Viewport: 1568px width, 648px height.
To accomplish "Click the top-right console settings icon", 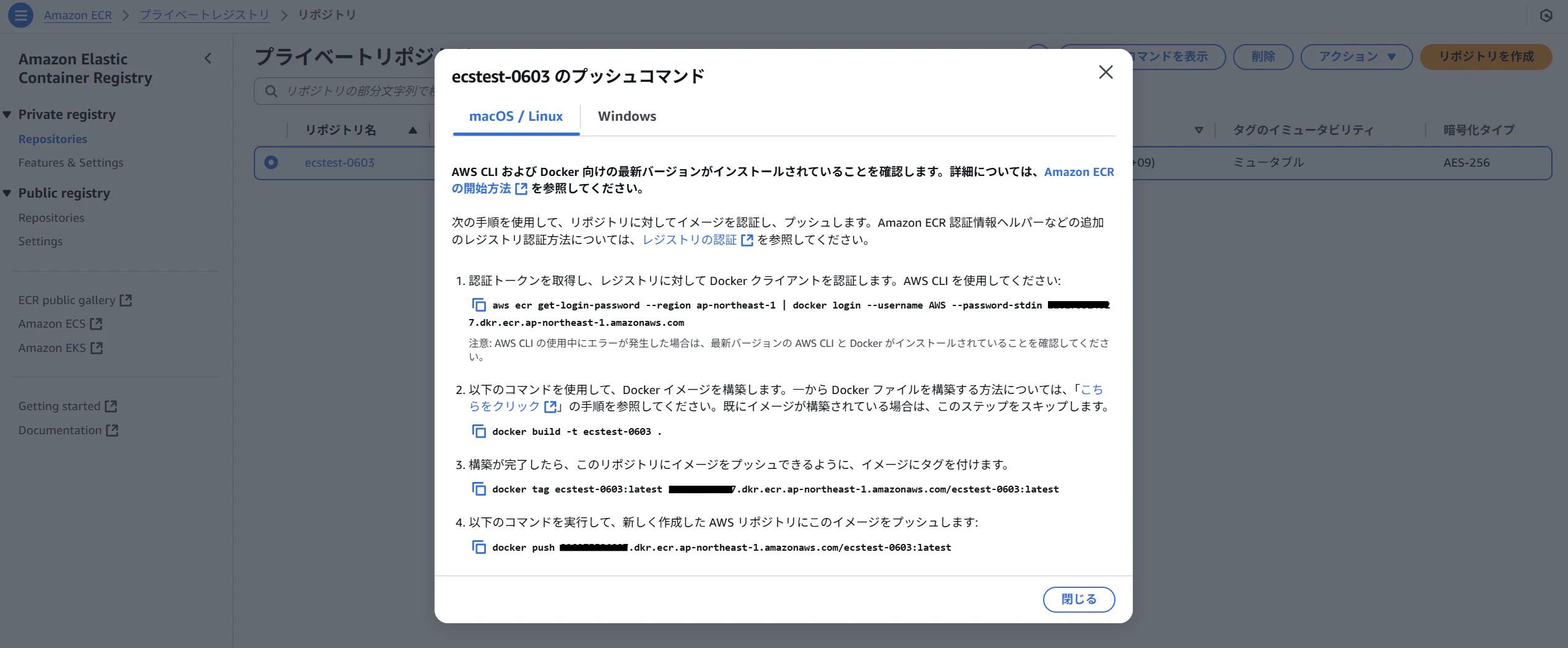I will coord(1546,15).
